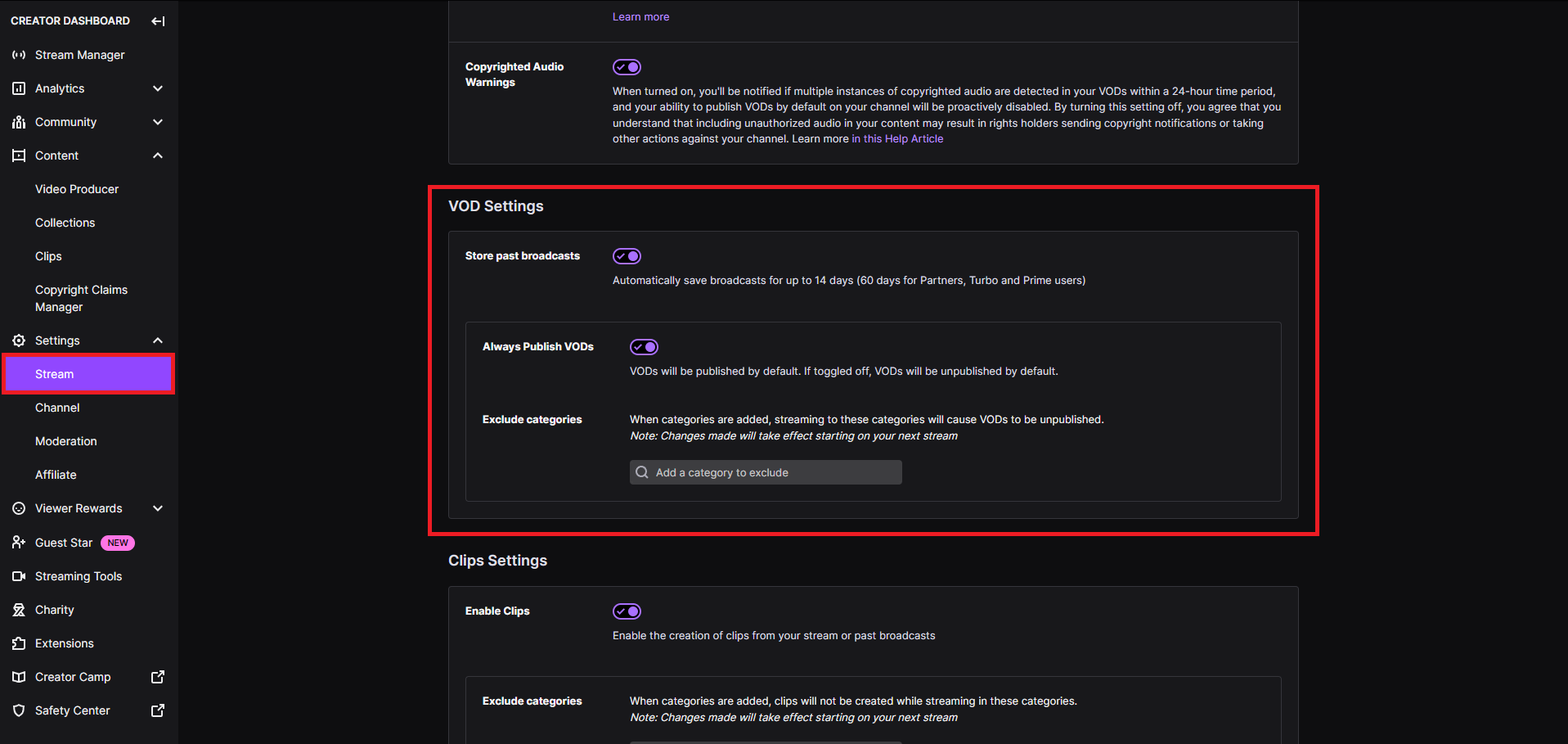Expand the Community submenu chevron
The height and width of the screenshot is (744, 1568).
(157, 122)
